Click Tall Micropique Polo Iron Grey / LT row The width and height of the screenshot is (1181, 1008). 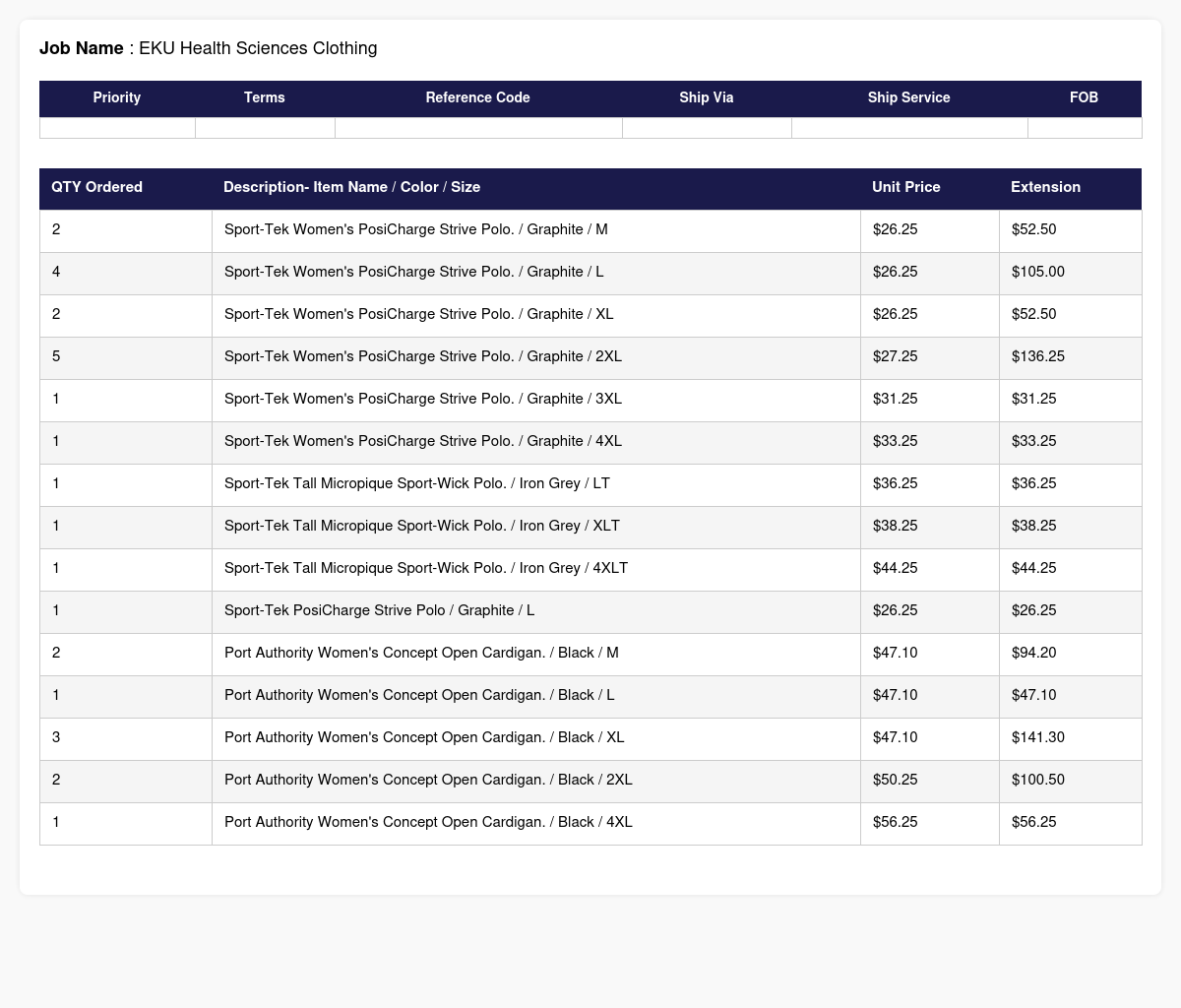coord(590,485)
